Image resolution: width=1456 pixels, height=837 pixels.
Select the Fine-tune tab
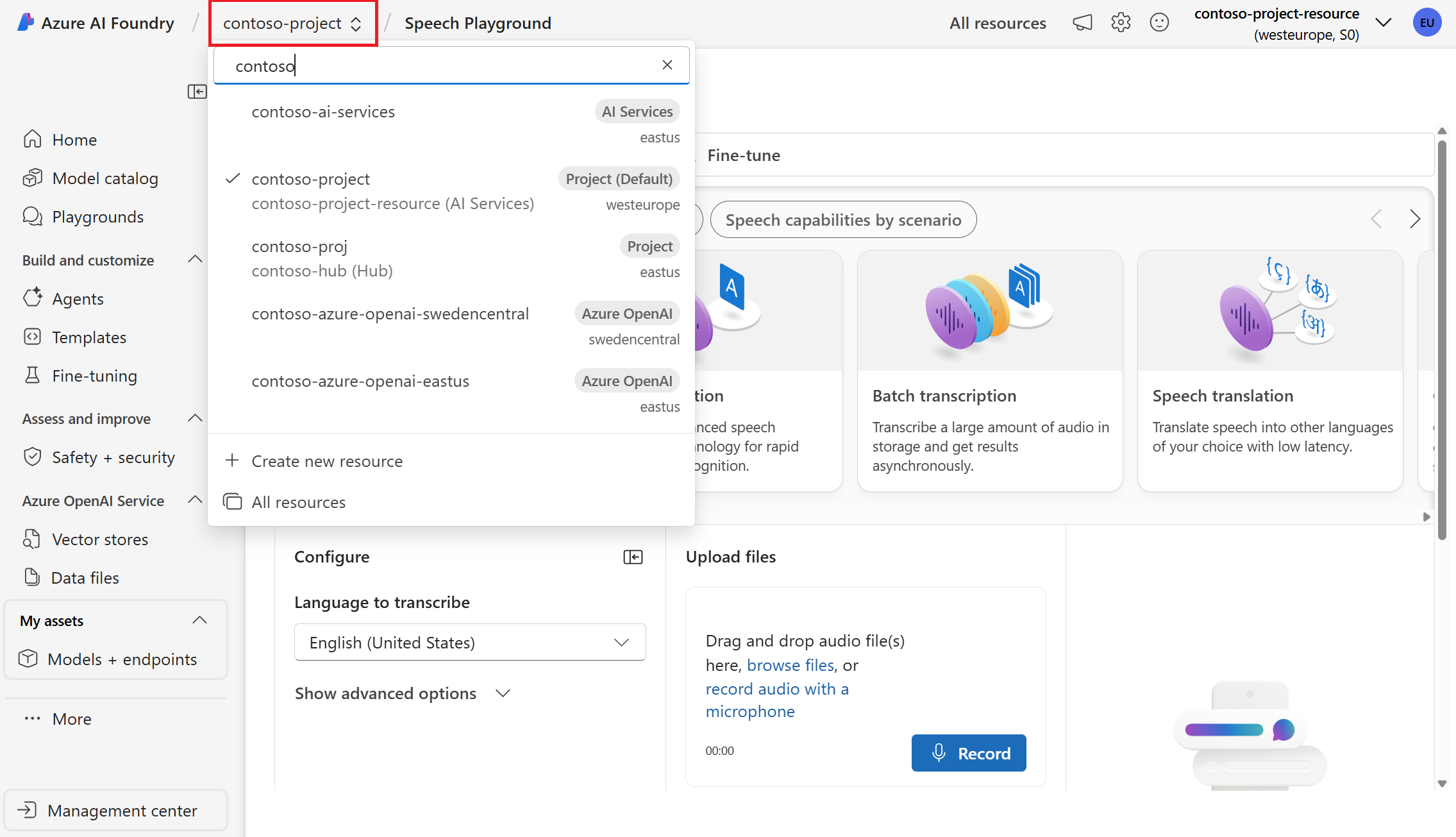[x=744, y=155]
